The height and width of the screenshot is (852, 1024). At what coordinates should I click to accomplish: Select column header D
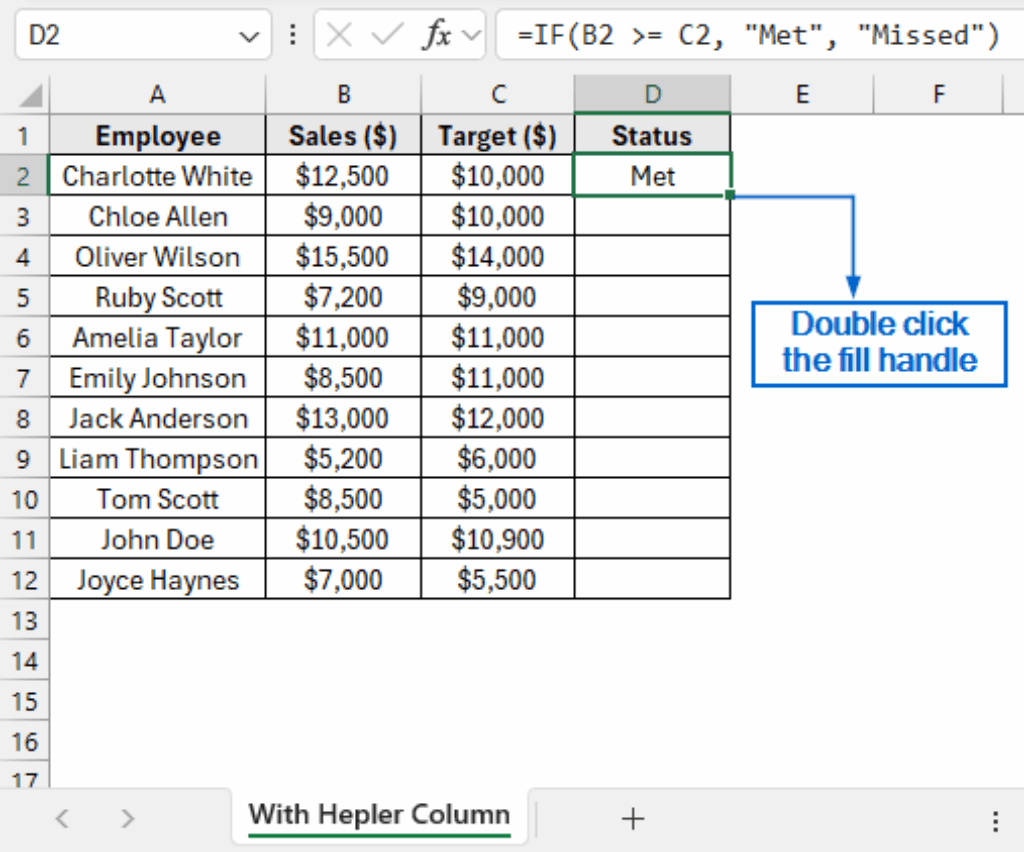pos(652,93)
